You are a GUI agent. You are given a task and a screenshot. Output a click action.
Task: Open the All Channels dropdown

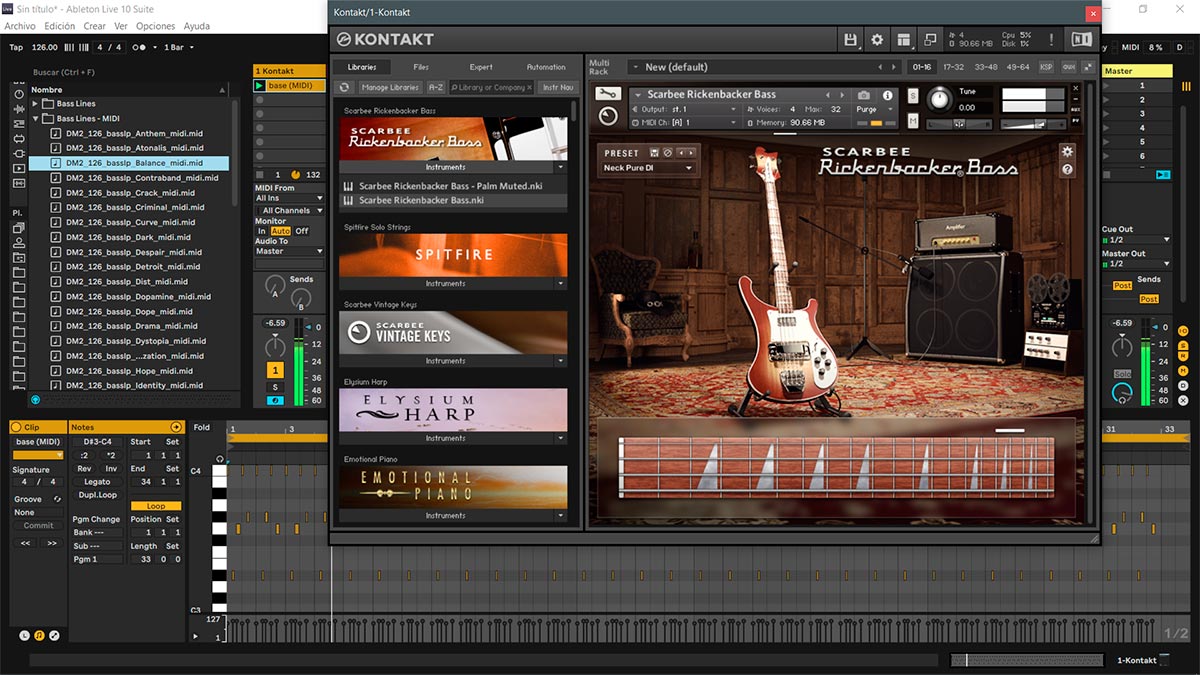tap(290, 211)
